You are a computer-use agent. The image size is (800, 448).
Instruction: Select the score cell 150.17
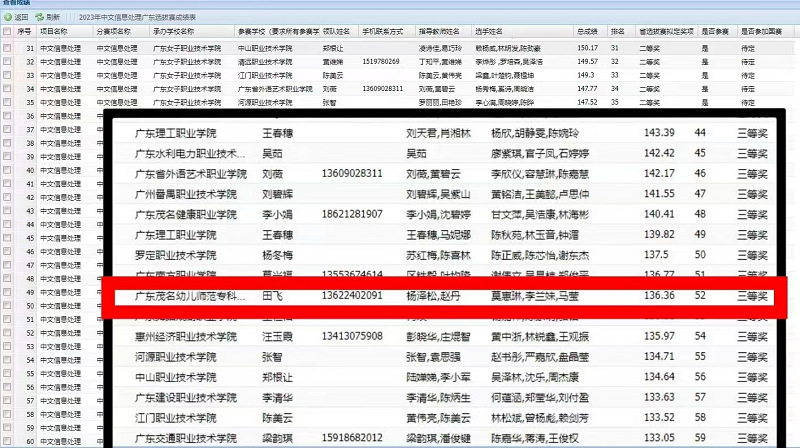click(587, 48)
